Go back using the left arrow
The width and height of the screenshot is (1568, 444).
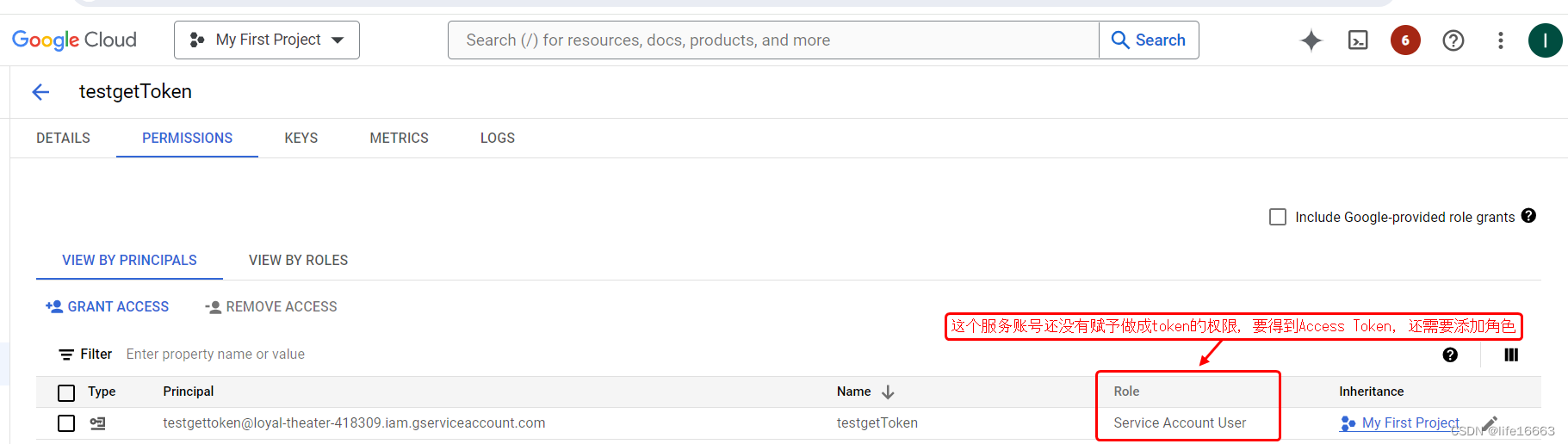click(40, 92)
